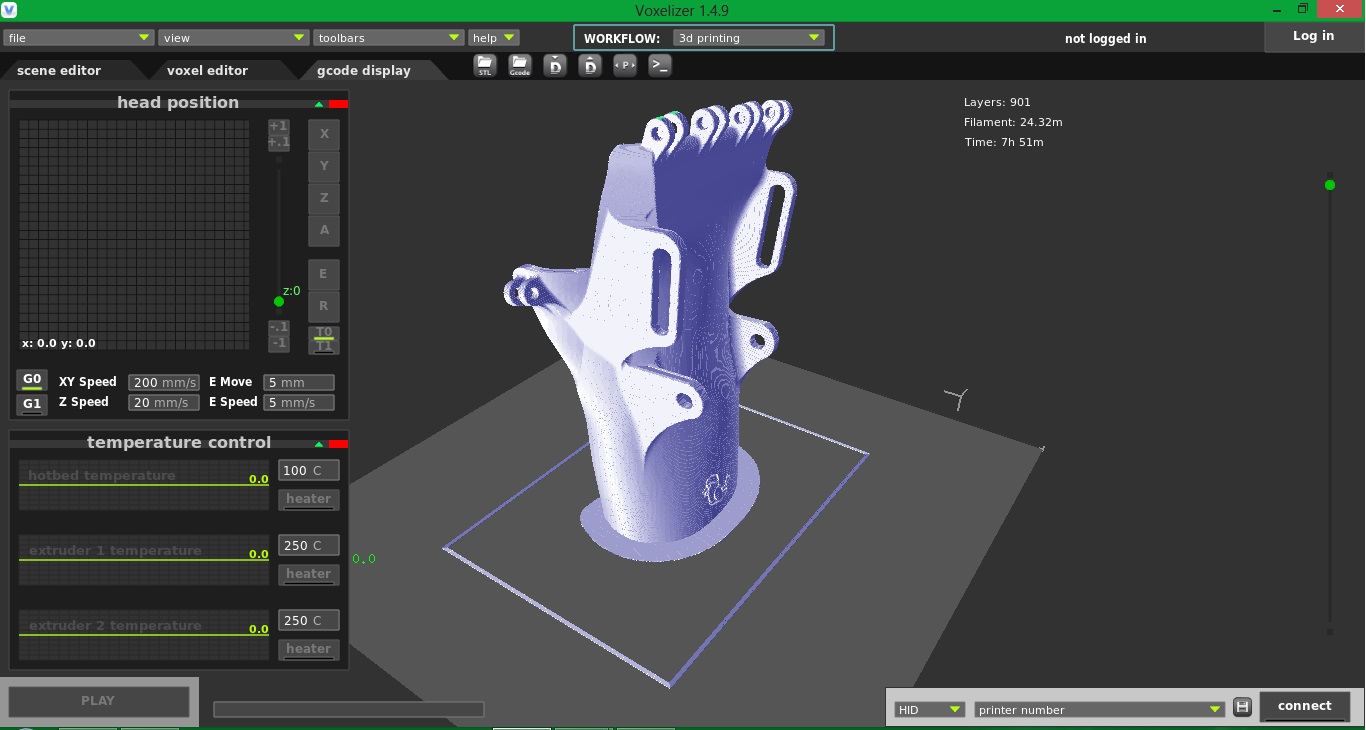Switch to G0 move mode
1366x730 pixels.
32,380
